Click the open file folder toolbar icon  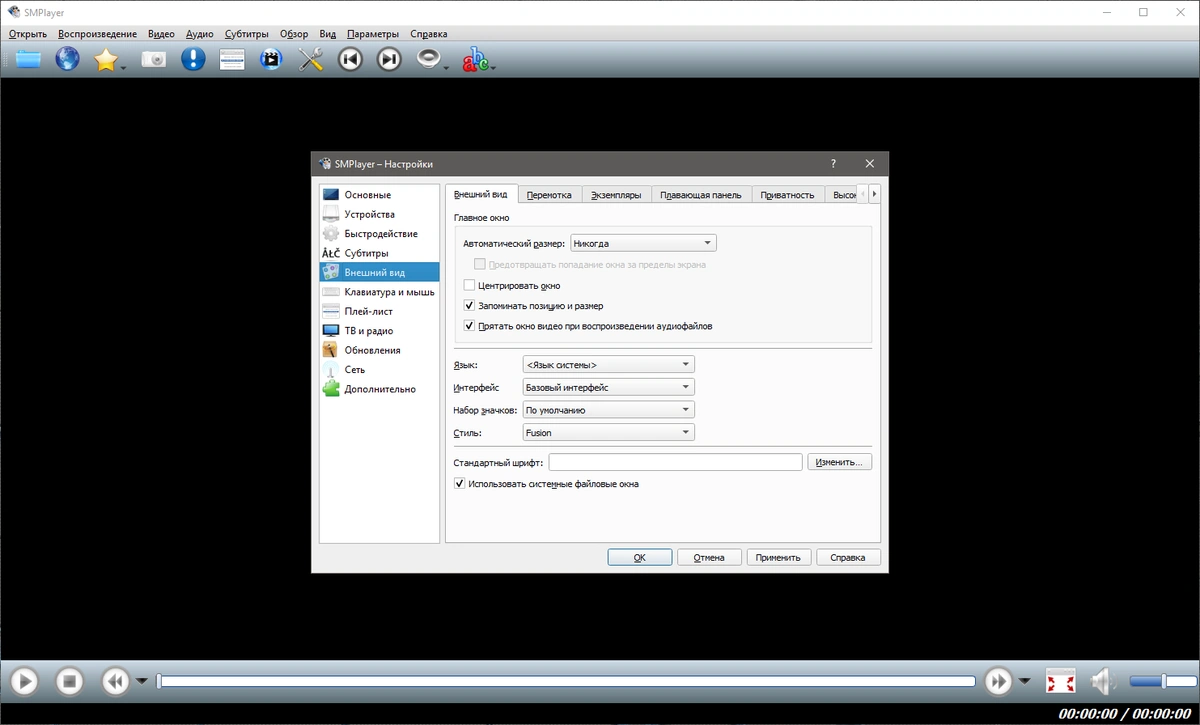tap(28, 60)
